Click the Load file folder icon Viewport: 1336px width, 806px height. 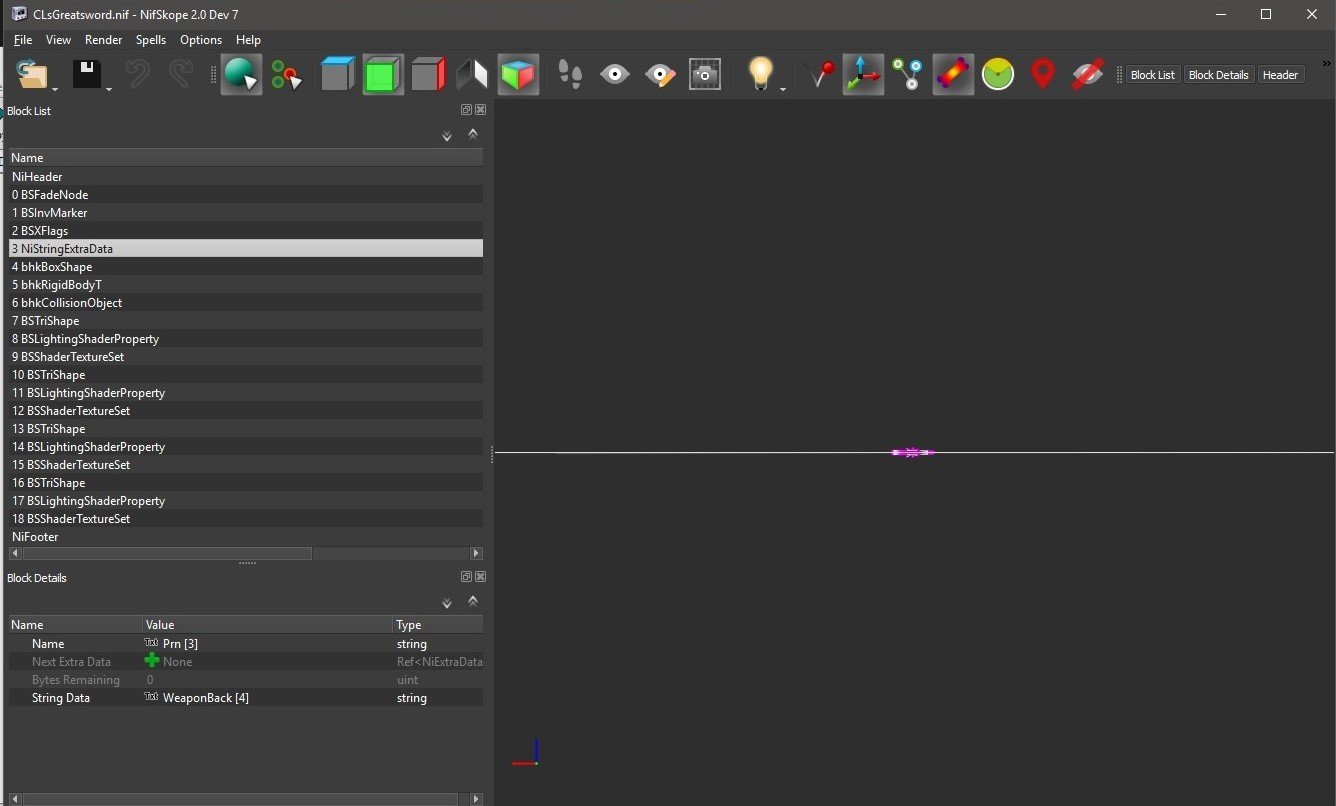click(33, 75)
